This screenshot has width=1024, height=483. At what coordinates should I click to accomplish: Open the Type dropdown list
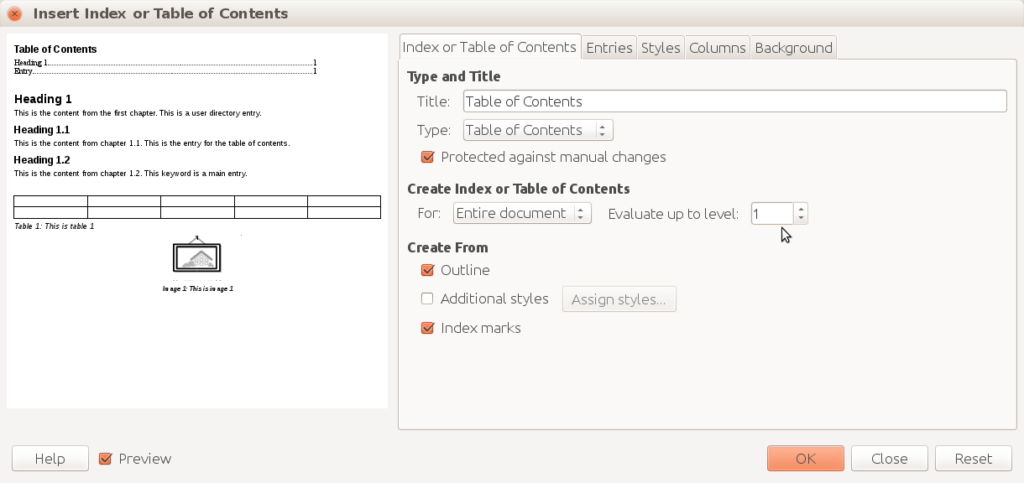click(x=538, y=130)
